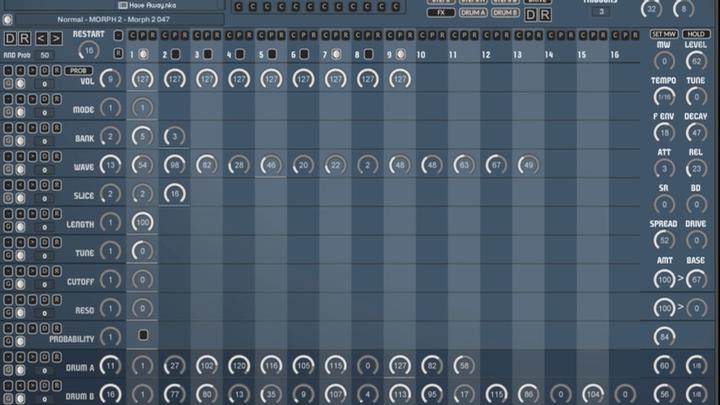The image size is (720, 405).
Task: Toggle the HOLD button
Action: point(696,34)
